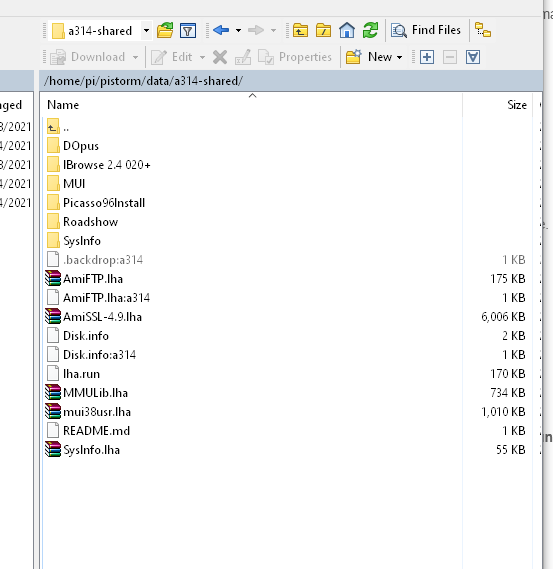Expand the New dropdown arrow
The height and width of the screenshot is (569, 553).
(400, 57)
